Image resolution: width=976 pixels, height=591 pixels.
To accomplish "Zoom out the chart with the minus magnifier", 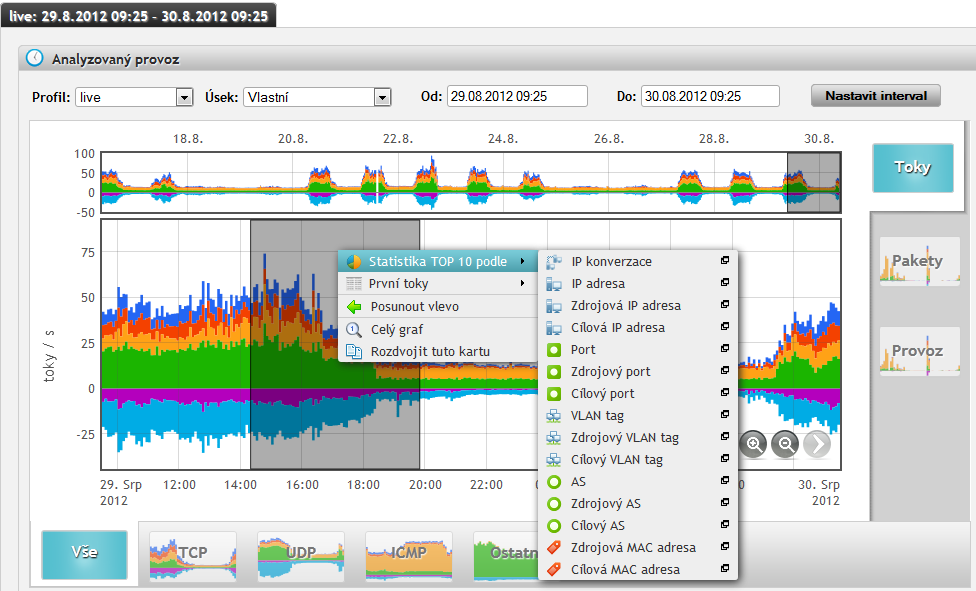I will [x=786, y=445].
